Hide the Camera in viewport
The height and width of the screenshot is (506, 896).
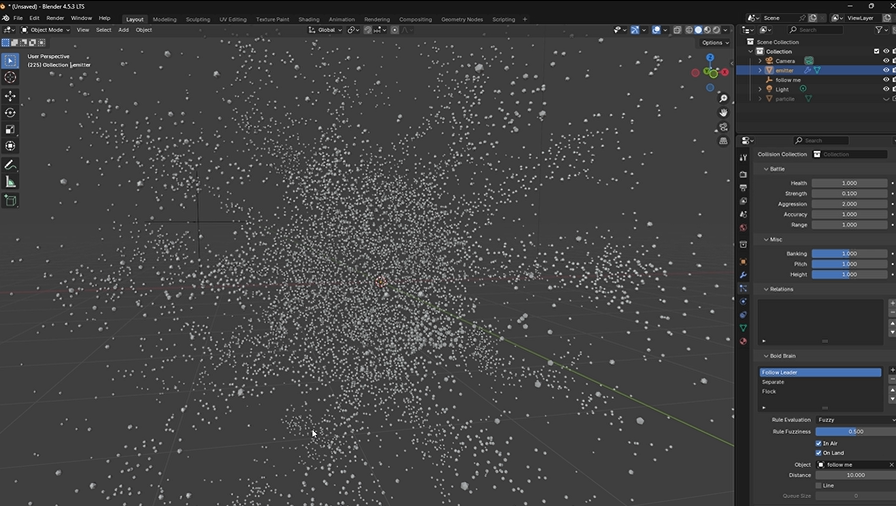886,61
